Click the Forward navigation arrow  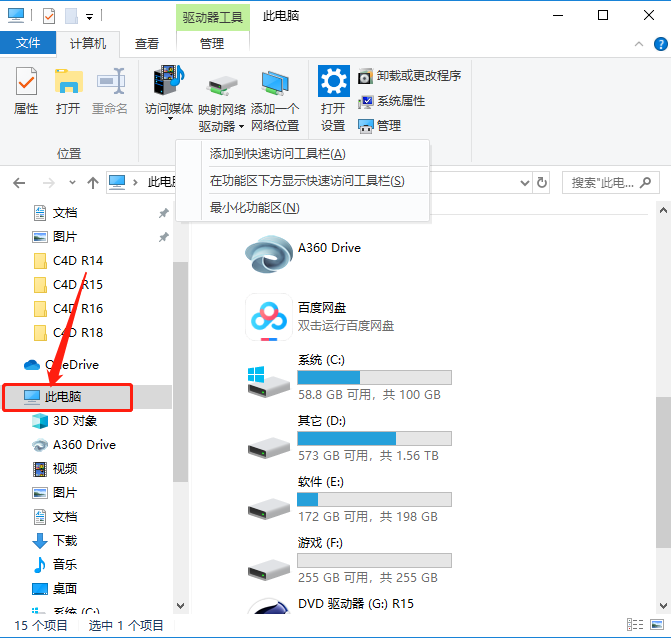(49, 183)
